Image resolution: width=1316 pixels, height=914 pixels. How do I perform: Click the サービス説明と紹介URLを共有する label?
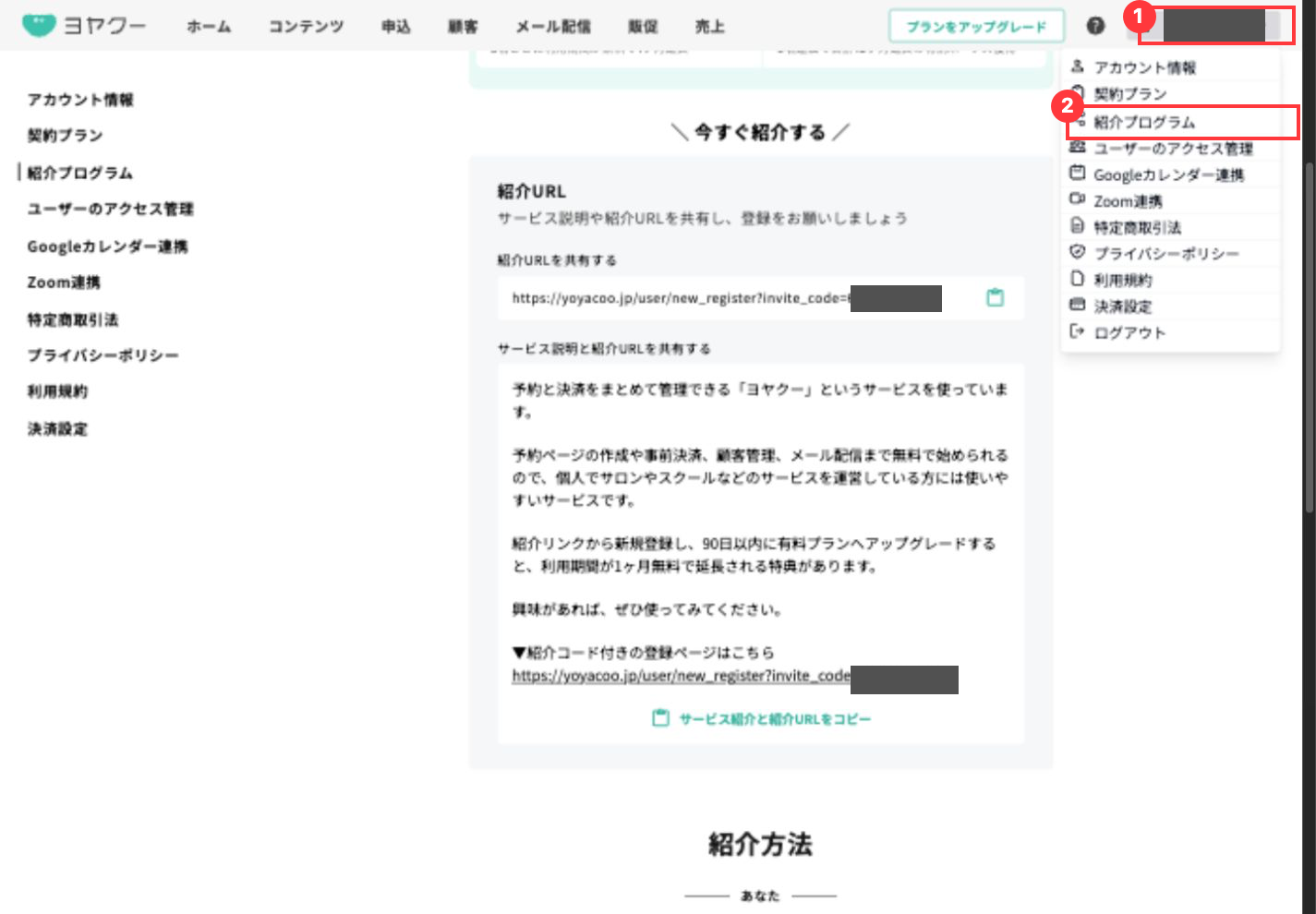click(604, 348)
